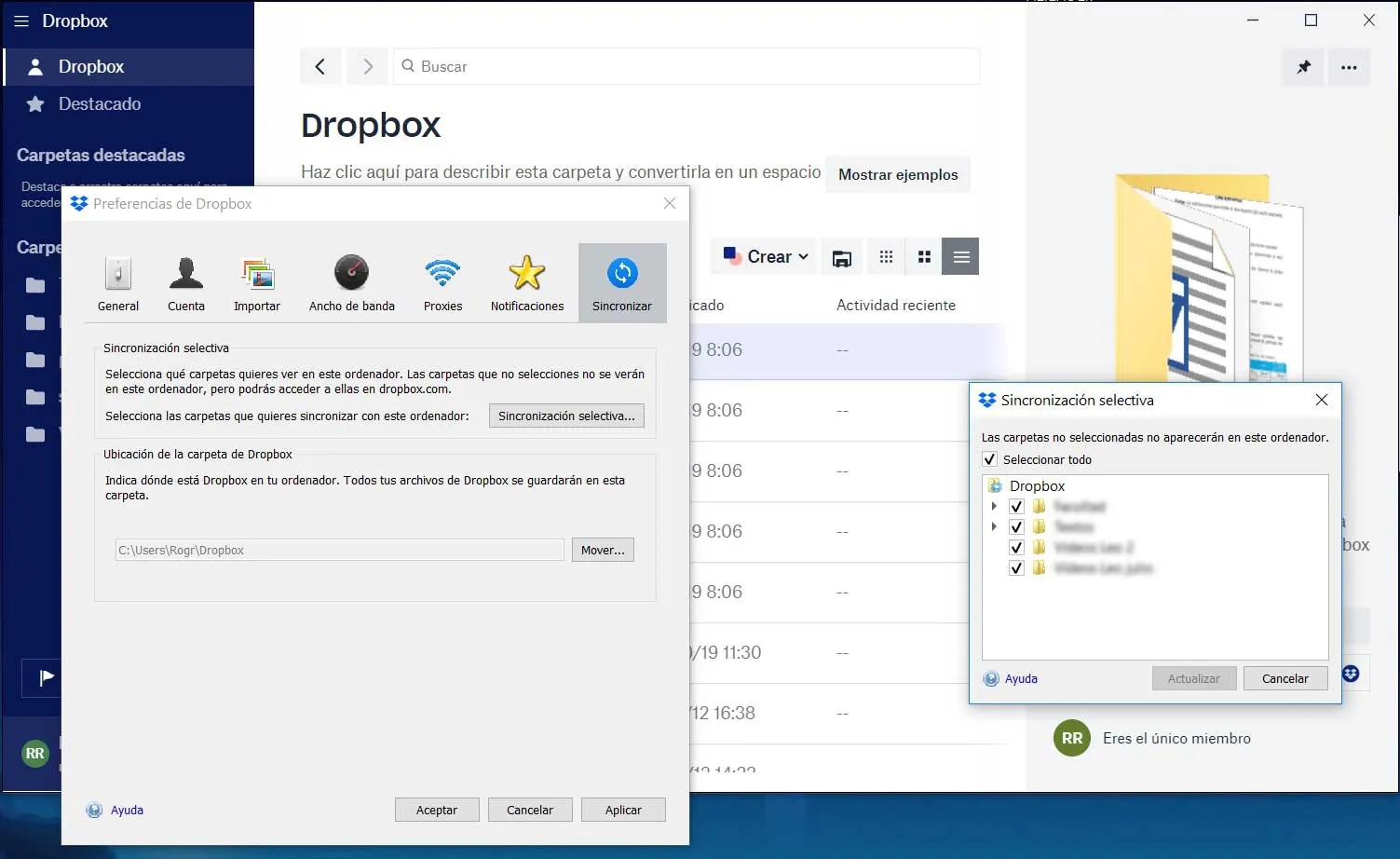Switch to small grid view
The width and height of the screenshot is (1400, 859).
886,257
